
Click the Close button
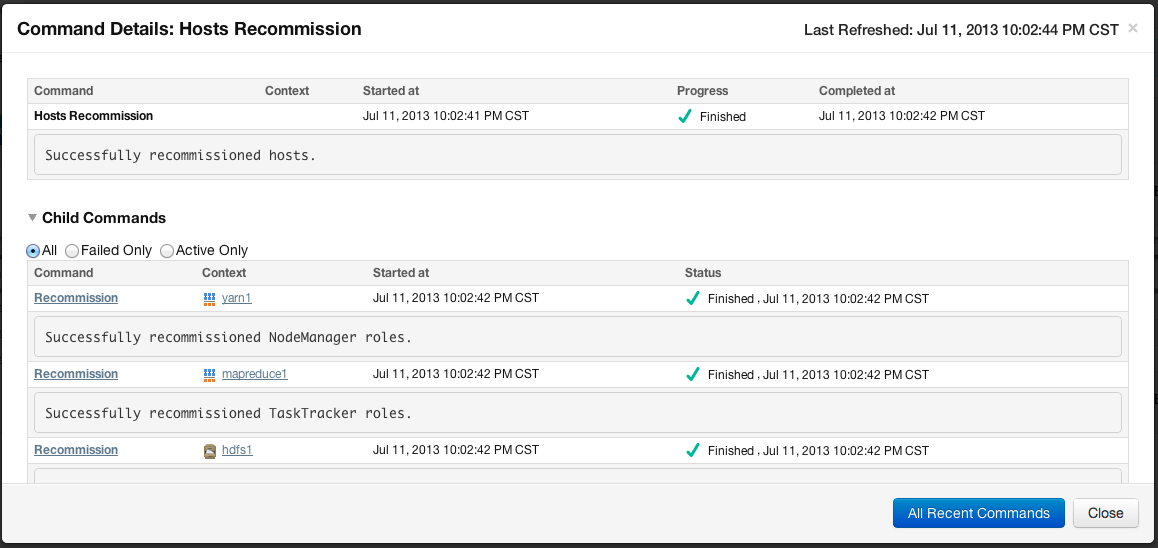pos(1106,513)
